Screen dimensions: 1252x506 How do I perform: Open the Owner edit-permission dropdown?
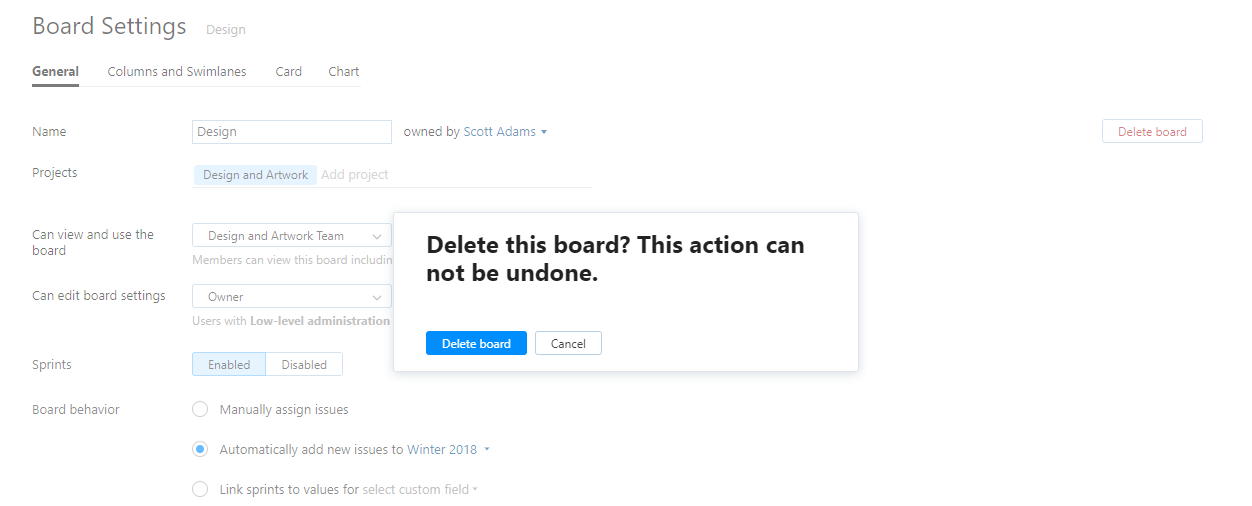point(291,297)
